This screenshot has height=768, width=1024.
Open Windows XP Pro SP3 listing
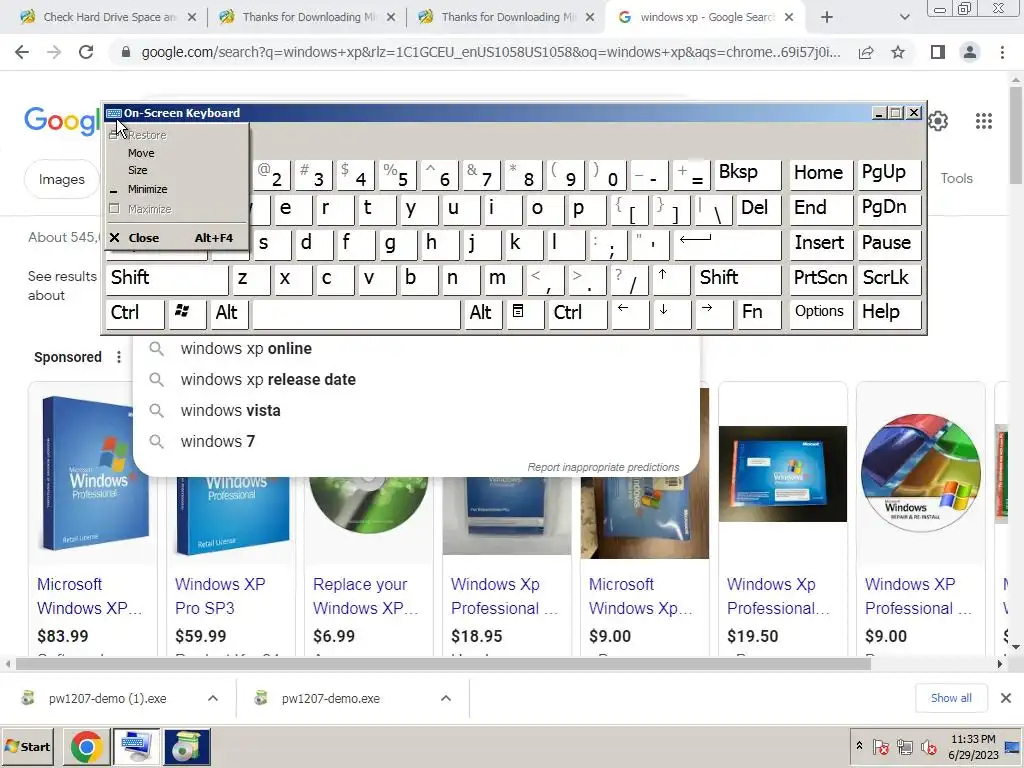click(220, 596)
